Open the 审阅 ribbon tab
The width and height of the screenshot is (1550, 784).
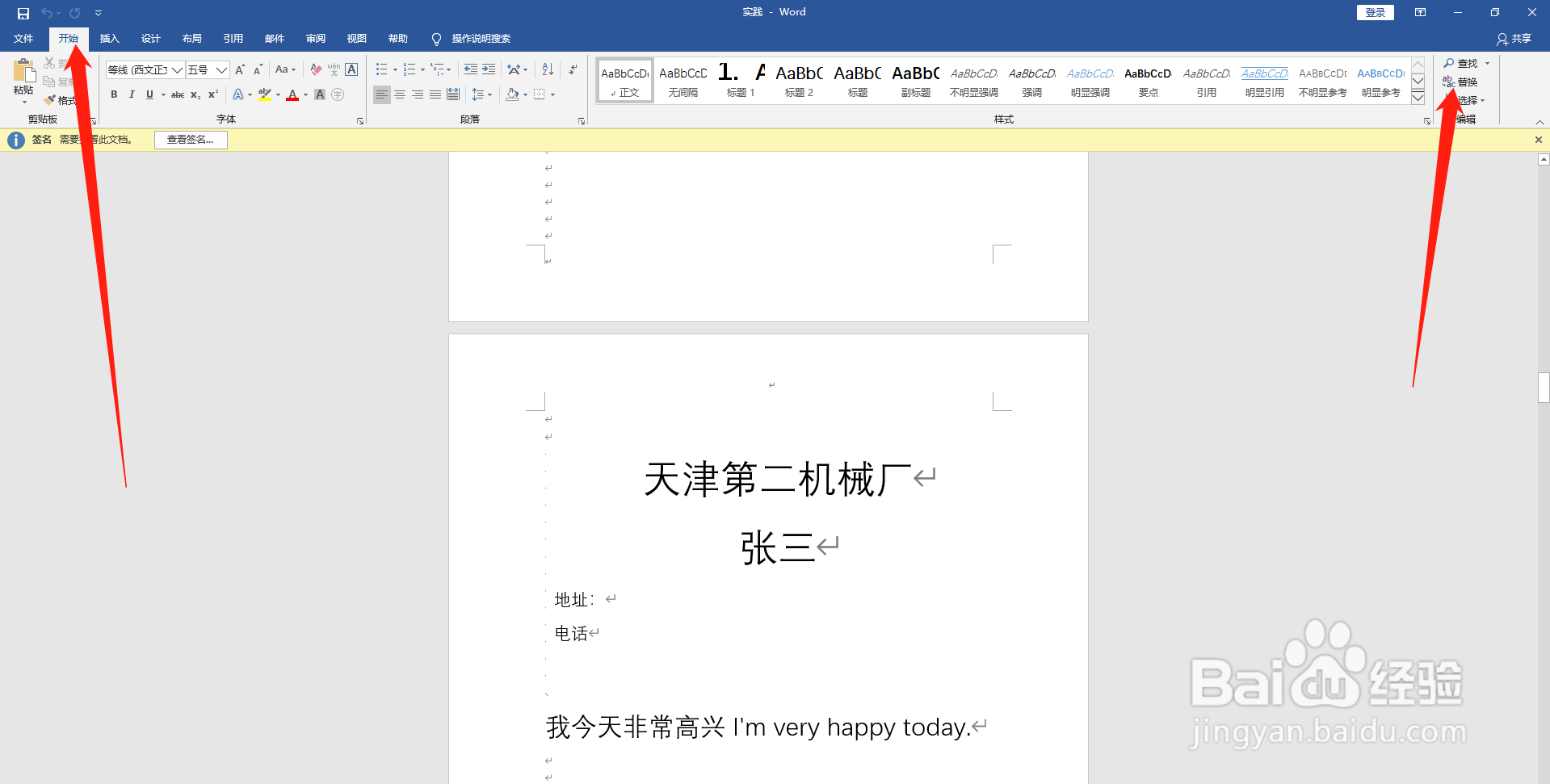[315, 38]
